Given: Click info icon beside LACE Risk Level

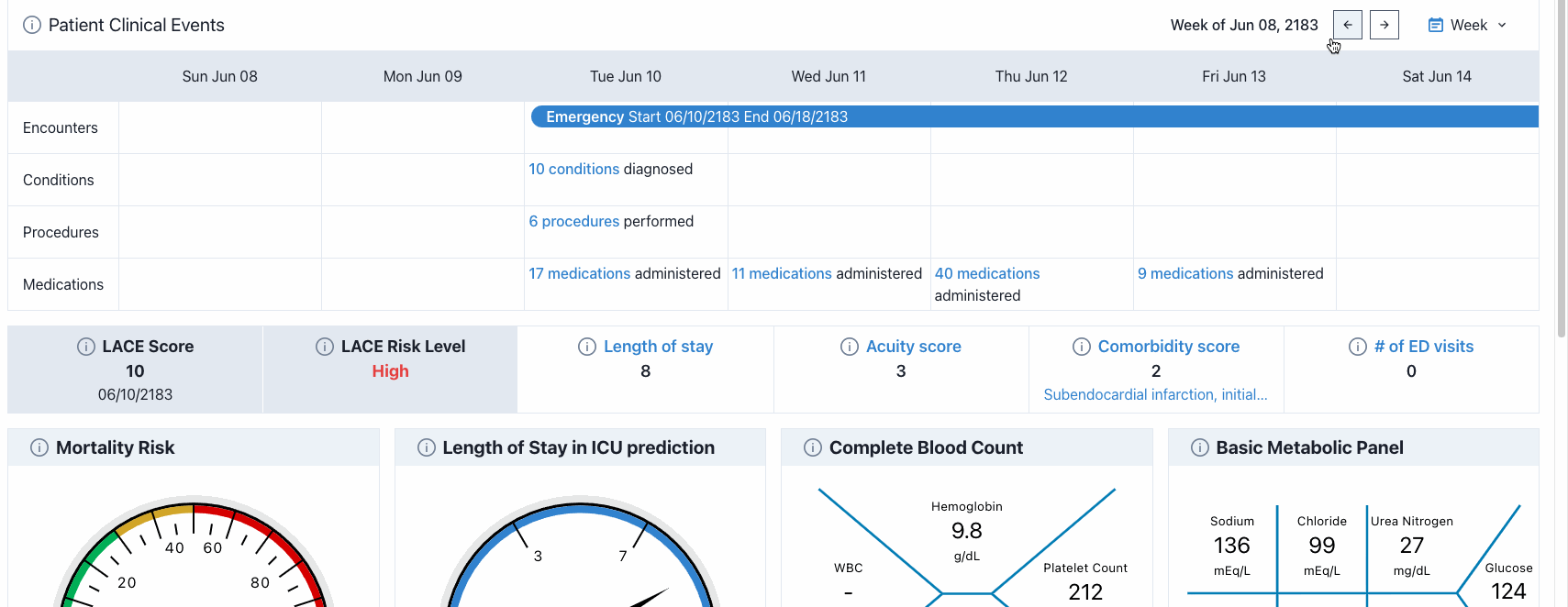Looking at the screenshot, I should coord(325,347).
